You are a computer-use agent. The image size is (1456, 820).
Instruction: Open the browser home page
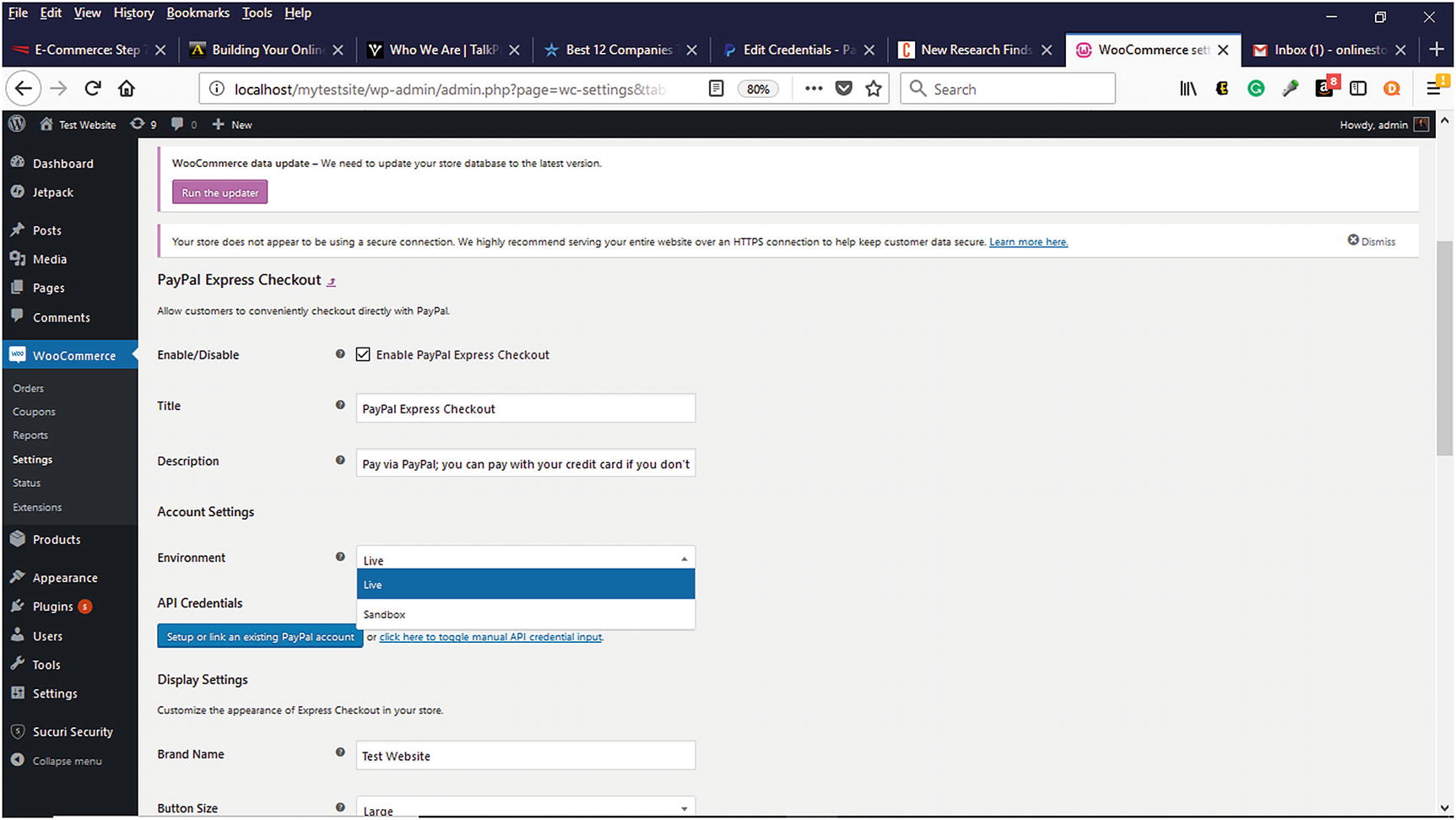[127, 89]
